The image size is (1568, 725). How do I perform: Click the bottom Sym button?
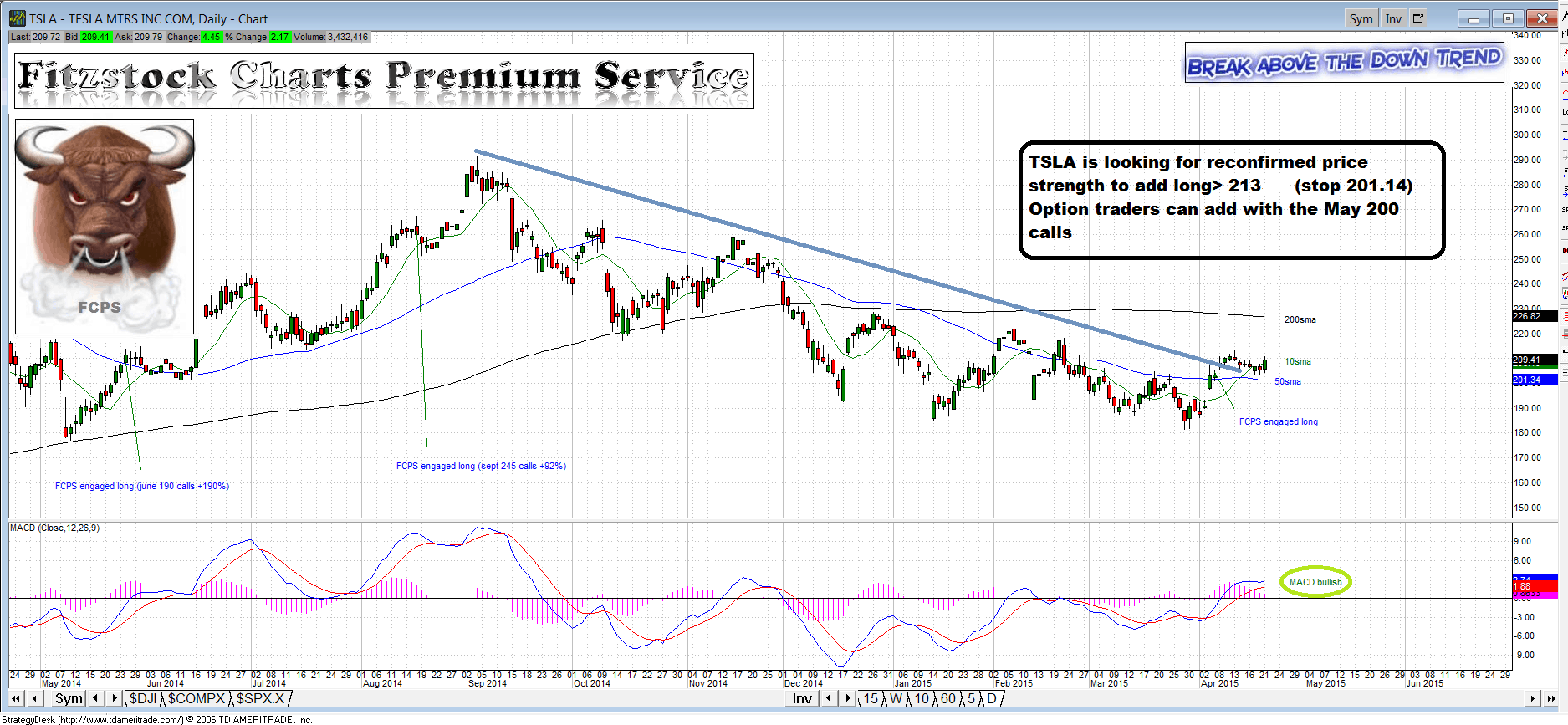click(x=69, y=698)
